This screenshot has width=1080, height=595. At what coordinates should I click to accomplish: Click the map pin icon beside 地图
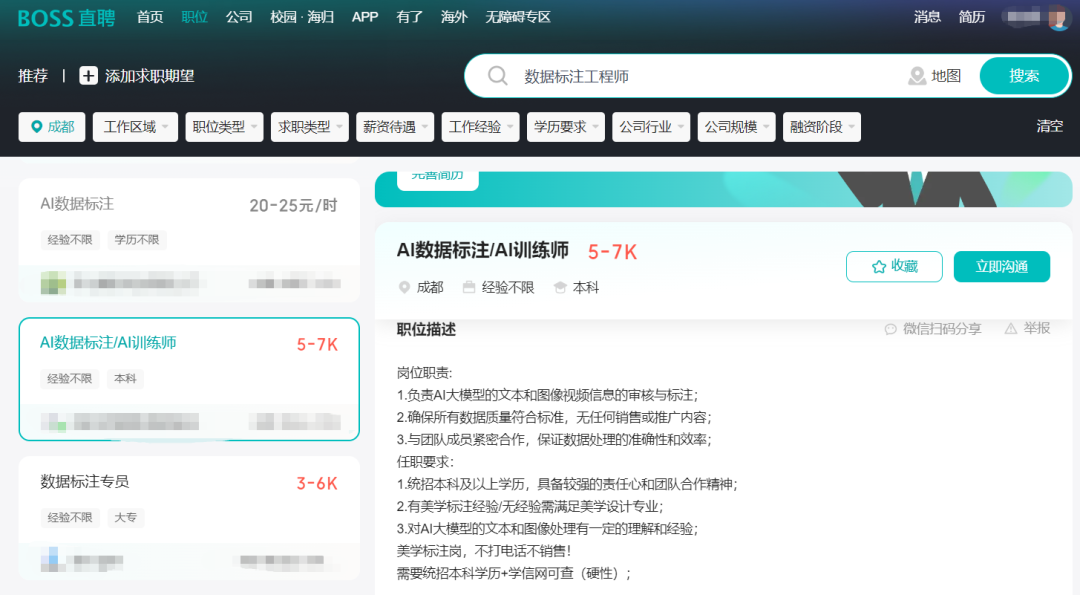pyautogui.click(x=917, y=76)
